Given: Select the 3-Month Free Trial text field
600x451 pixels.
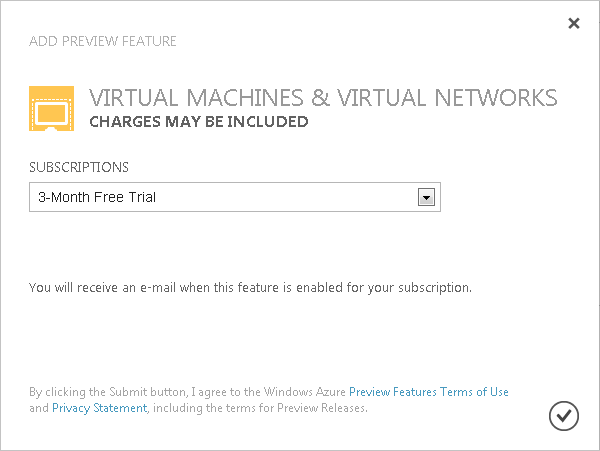Looking at the screenshot, I should 222,197.
